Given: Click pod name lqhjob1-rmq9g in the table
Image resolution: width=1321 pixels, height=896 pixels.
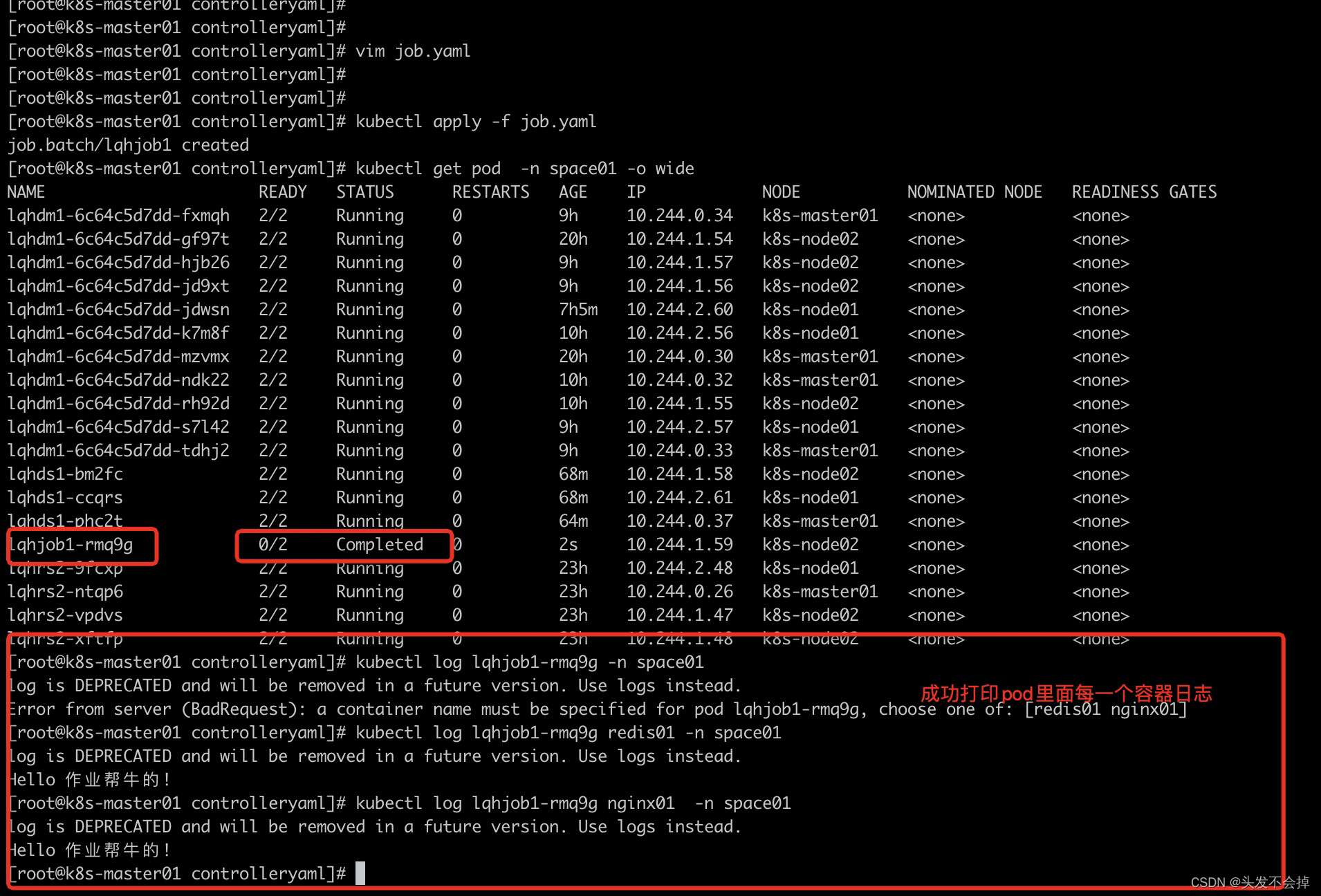Looking at the screenshot, I should click(71, 545).
